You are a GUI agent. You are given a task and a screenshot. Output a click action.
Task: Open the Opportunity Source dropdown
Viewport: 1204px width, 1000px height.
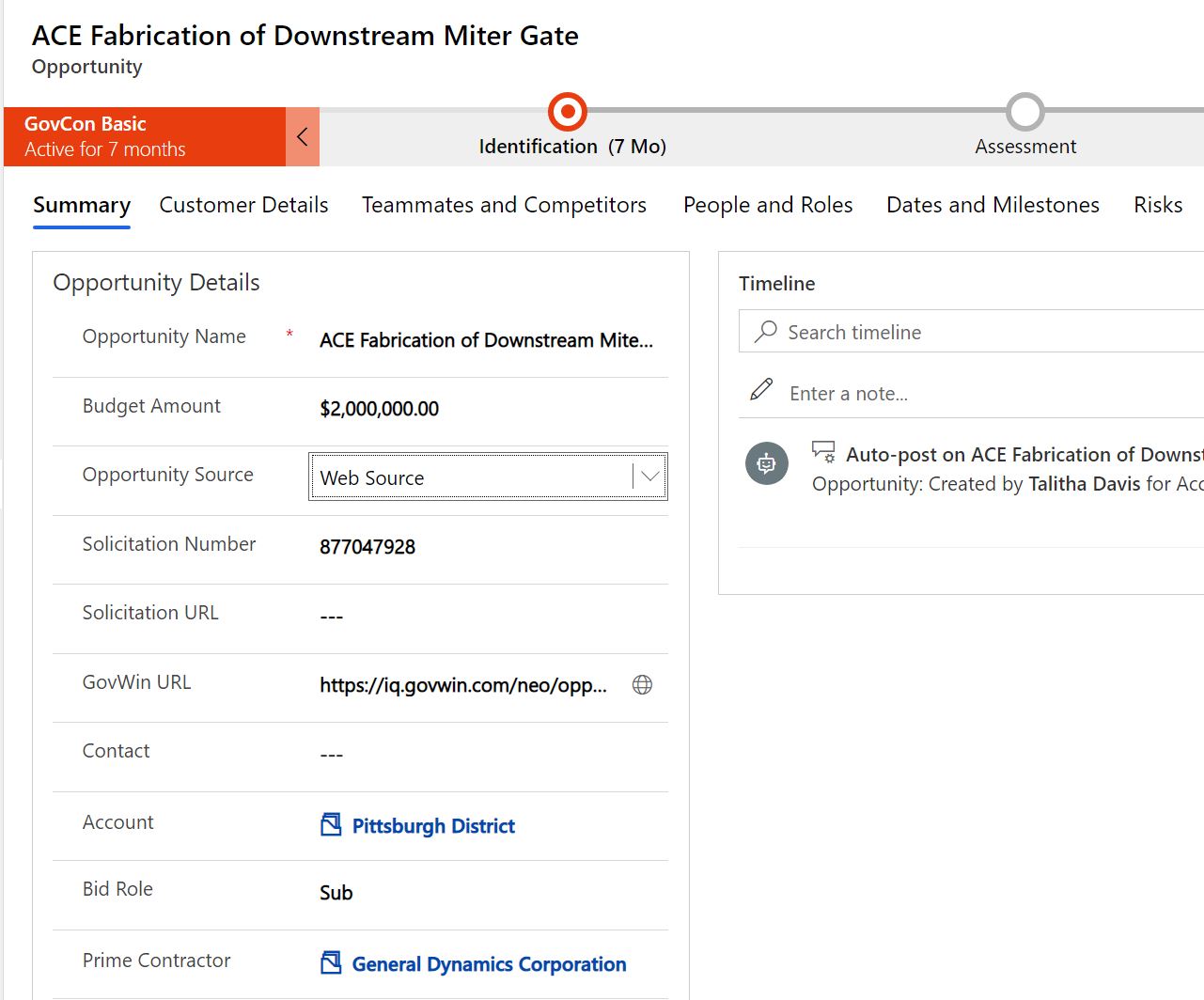649,477
